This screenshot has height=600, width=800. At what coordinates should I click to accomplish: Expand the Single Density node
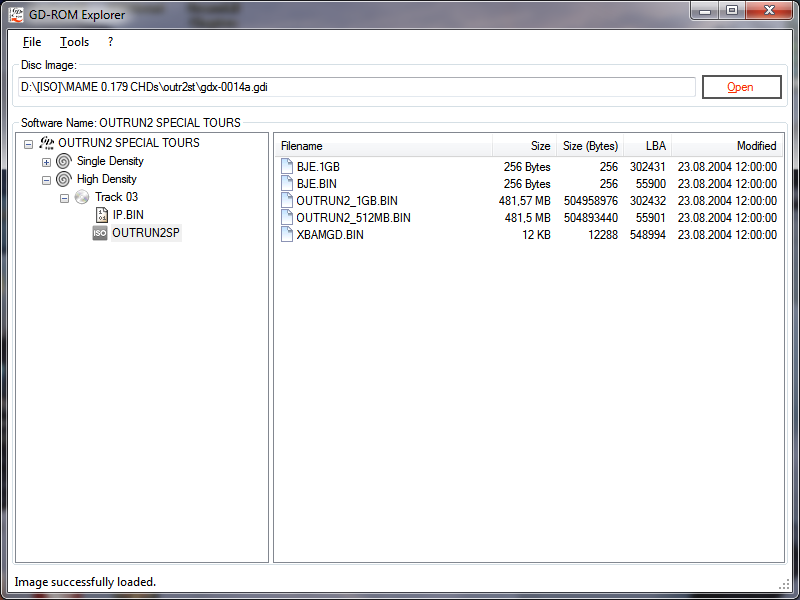click(x=46, y=162)
